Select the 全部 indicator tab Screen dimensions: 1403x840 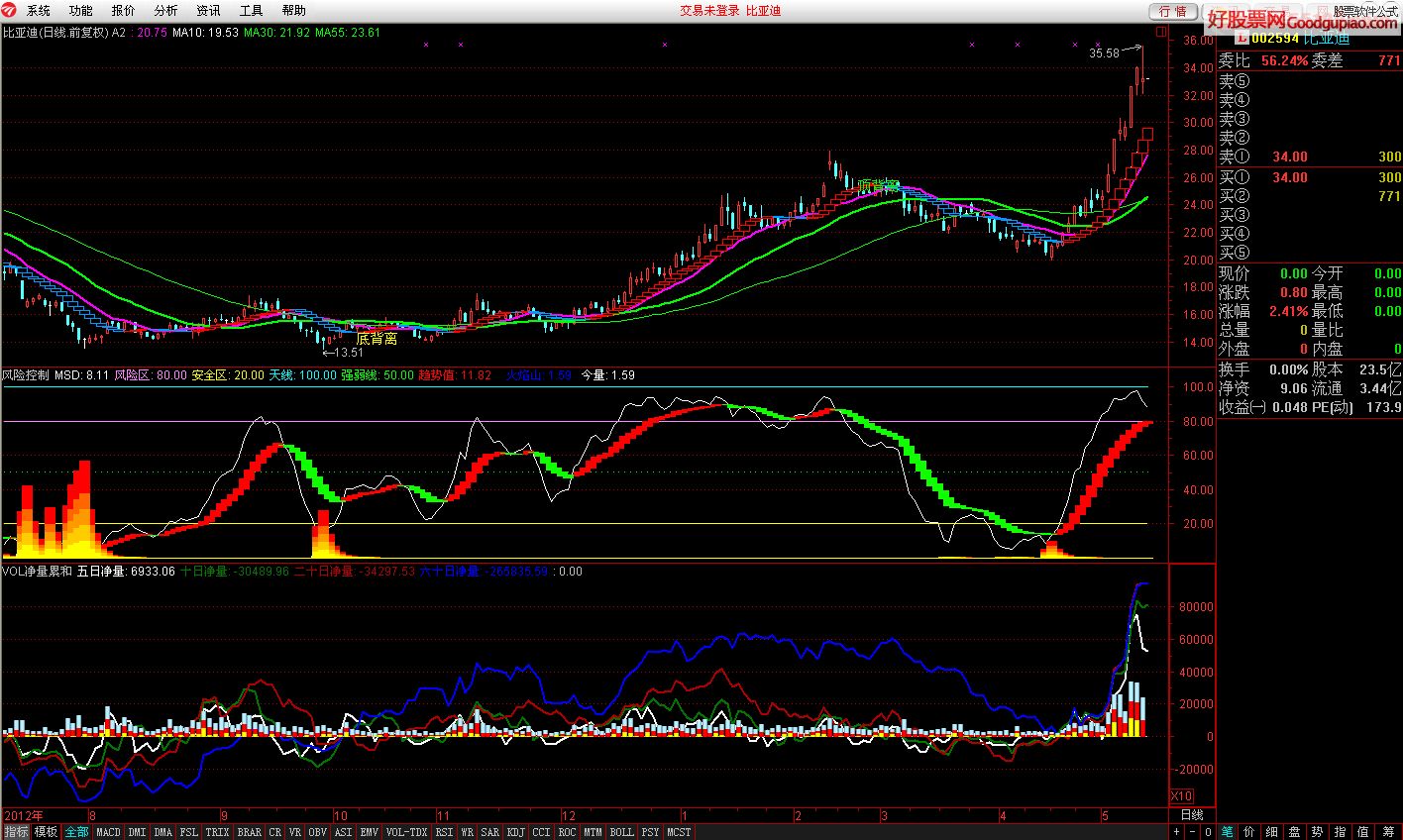[x=76, y=831]
